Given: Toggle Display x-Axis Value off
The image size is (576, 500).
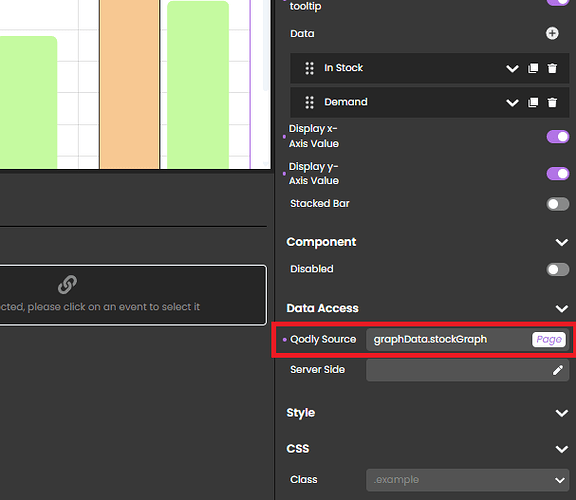Looking at the screenshot, I should click(558, 137).
